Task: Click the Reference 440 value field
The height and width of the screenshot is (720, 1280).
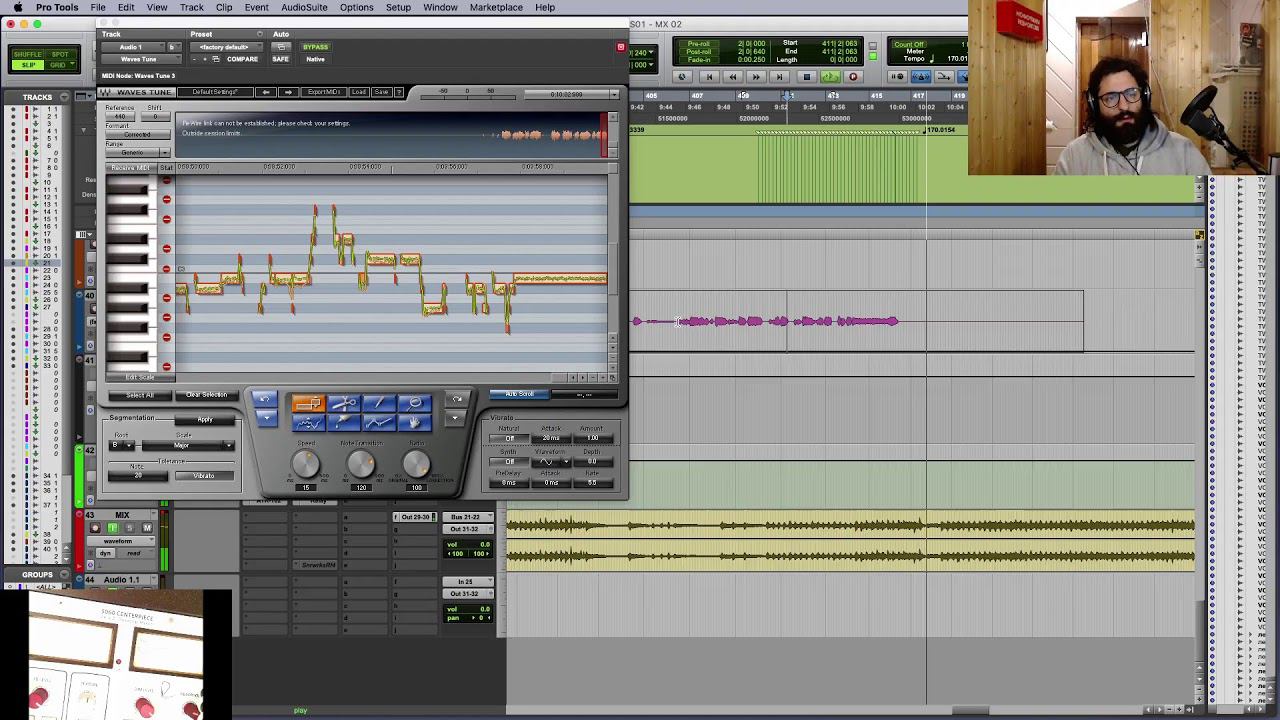Action: [x=120, y=117]
